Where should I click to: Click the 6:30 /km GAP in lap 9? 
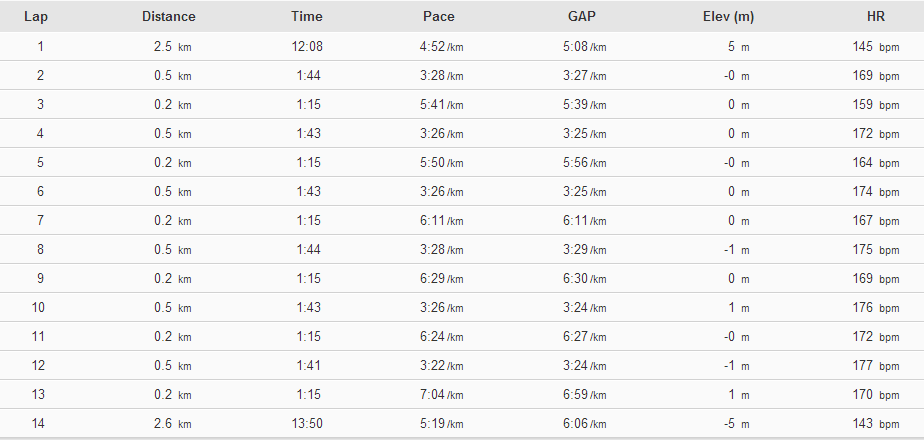585,279
